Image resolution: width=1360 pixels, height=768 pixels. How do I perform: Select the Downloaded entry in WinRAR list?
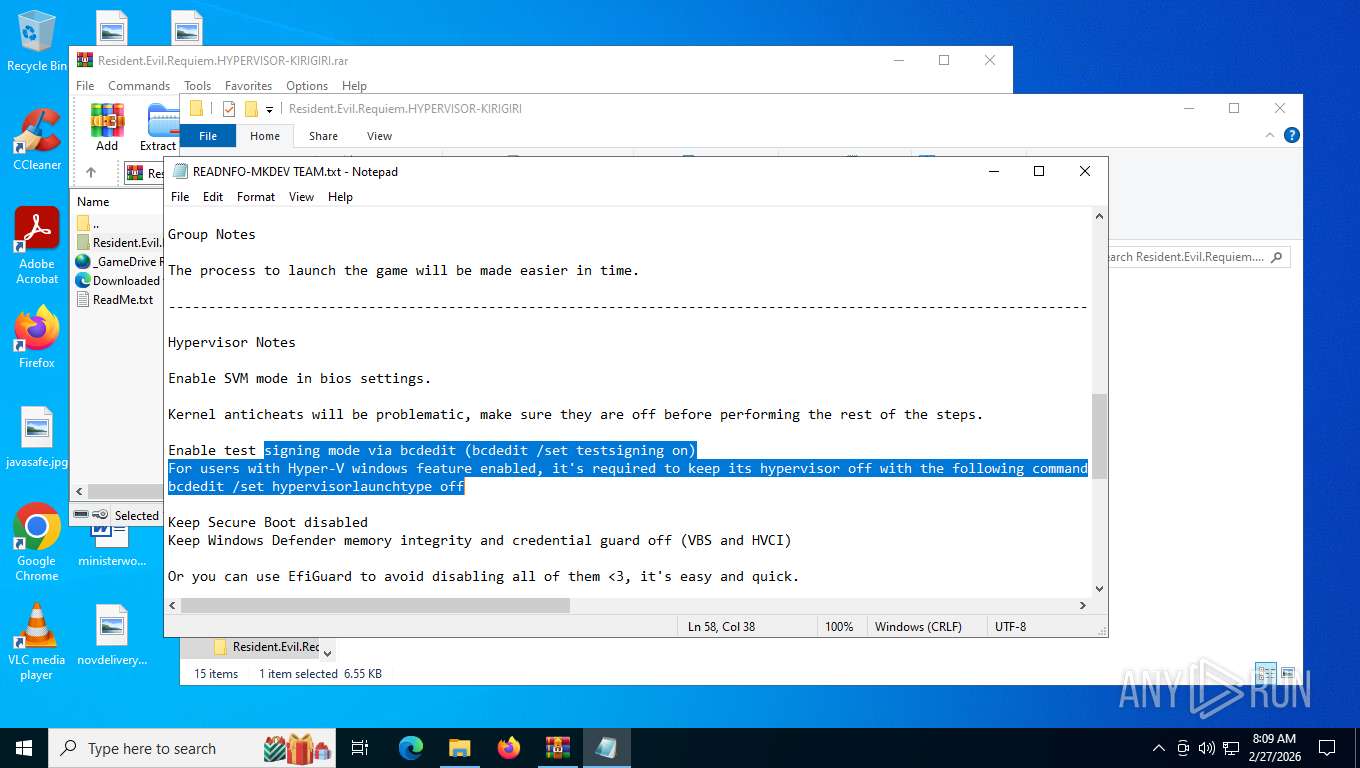pos(118,280)
